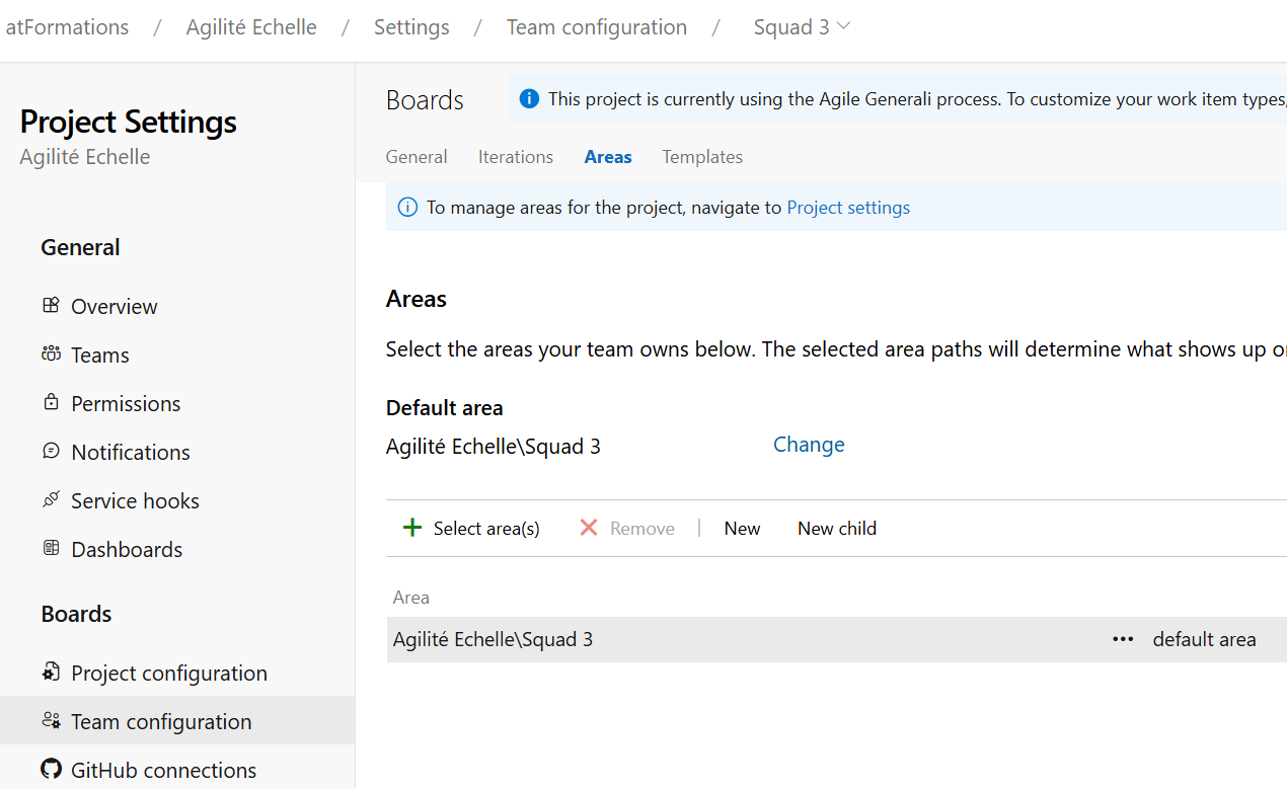
Task: Click the atFormations breadcrumb
Action: (x=66, y=27)
